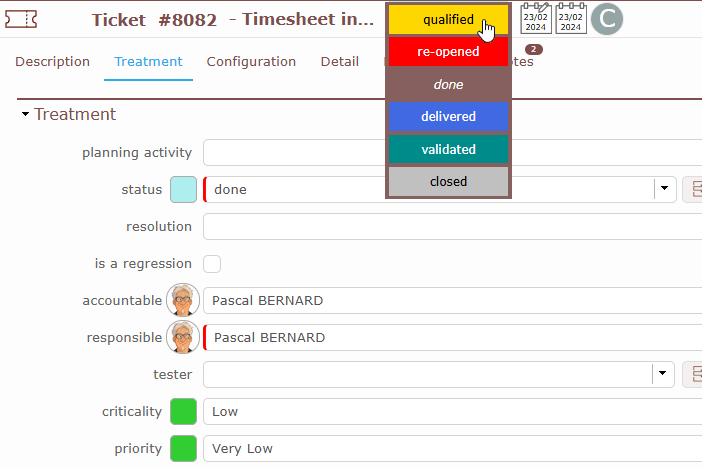The width and height of the screenshot is (702, 468).
Task: Set status to 'delivered'
Action: coord(448,117)
